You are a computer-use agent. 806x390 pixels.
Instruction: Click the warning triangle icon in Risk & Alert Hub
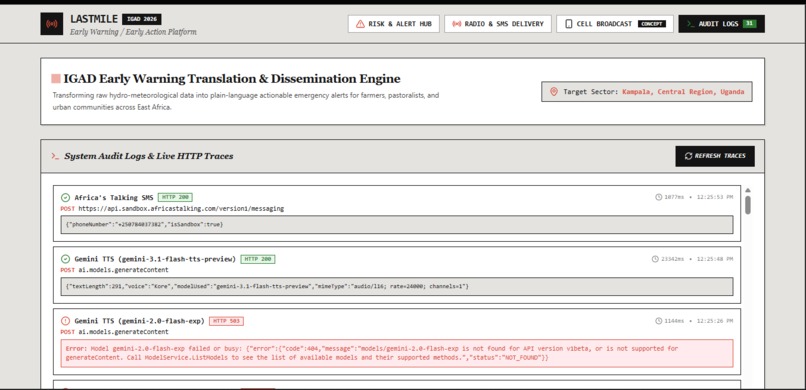(x=360, y=24)
